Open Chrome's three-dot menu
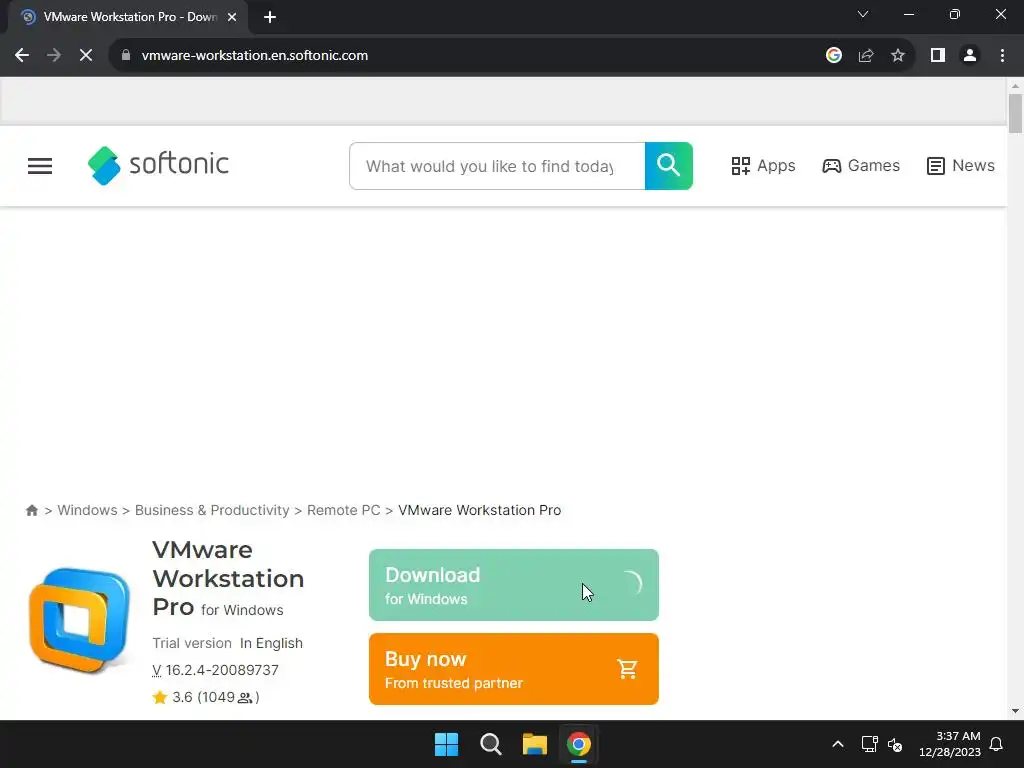1024x768 pixels. pos(1002,56)
